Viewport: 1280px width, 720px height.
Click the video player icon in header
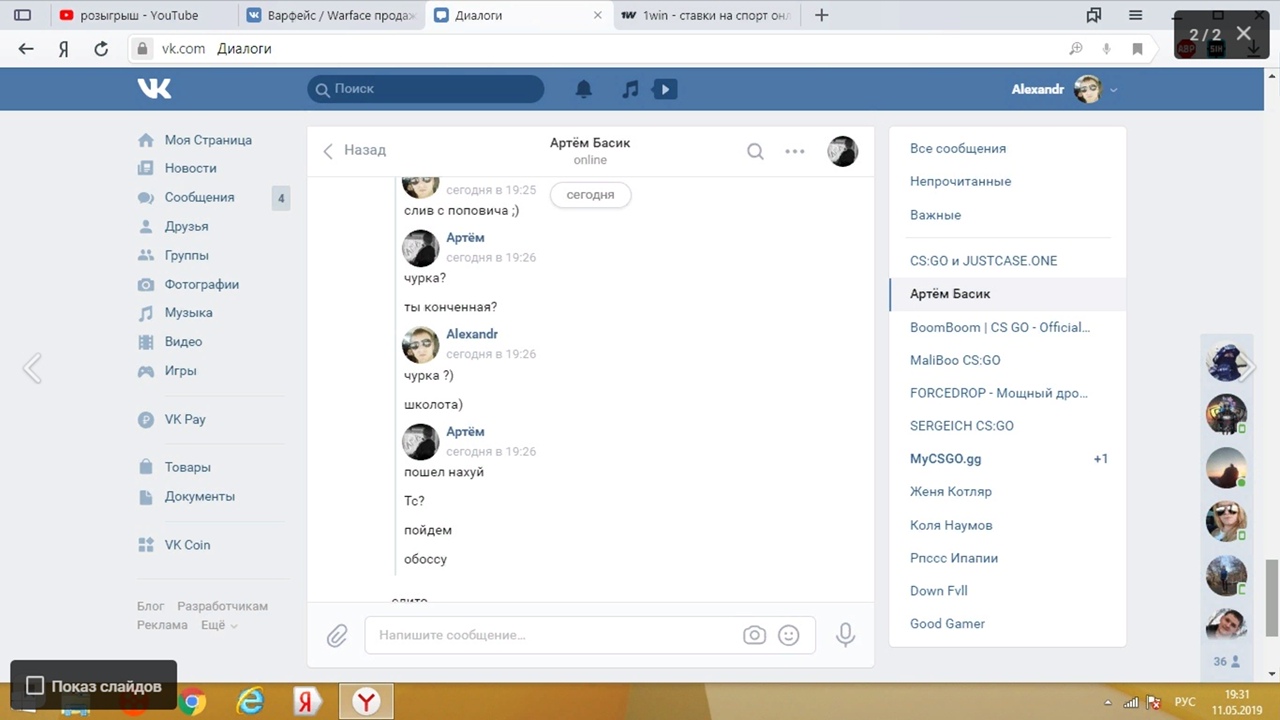click(664, 89)
